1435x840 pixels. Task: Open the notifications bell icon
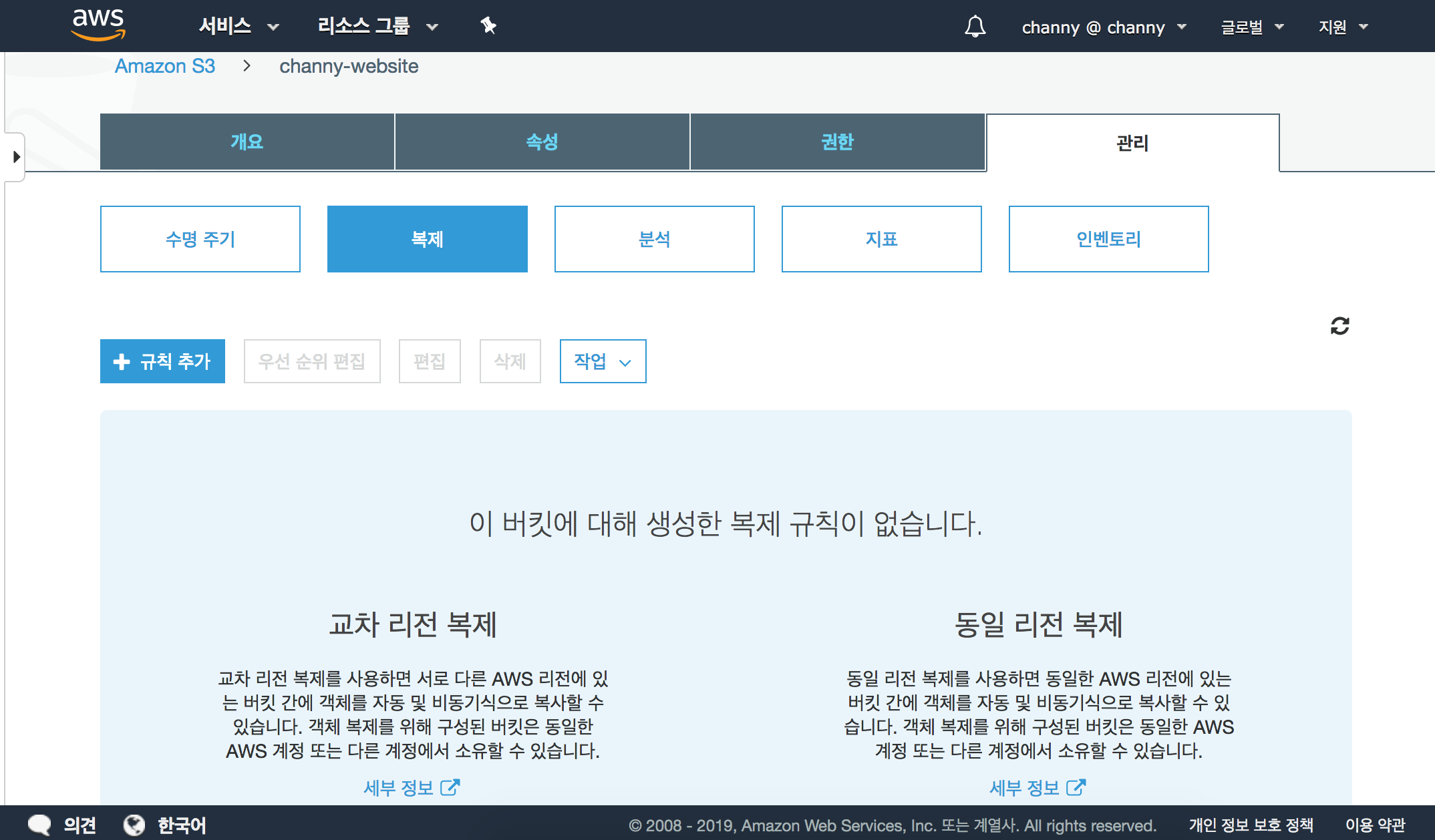coord(975,27)
